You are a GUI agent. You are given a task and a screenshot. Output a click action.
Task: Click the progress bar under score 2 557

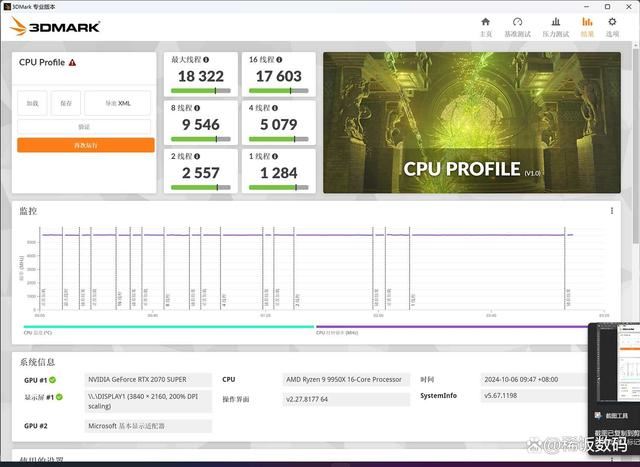[x=201, y=187]
